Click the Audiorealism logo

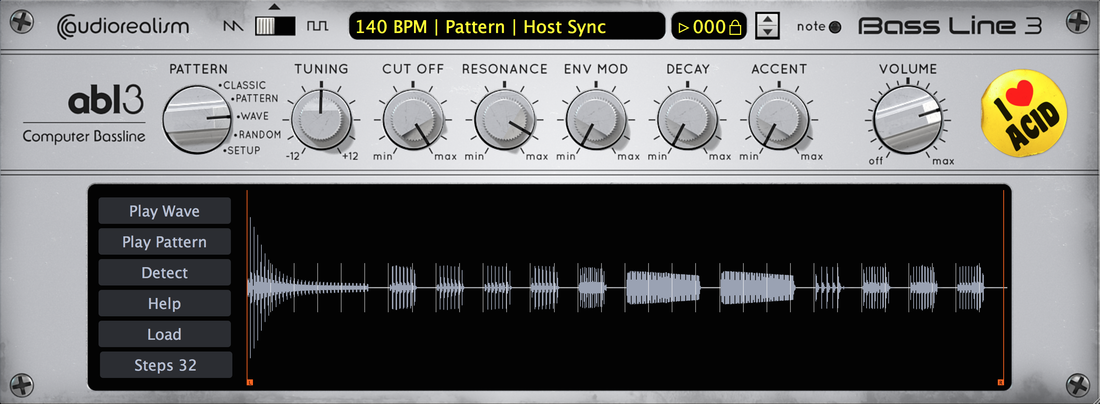click(x=123, y=27)
